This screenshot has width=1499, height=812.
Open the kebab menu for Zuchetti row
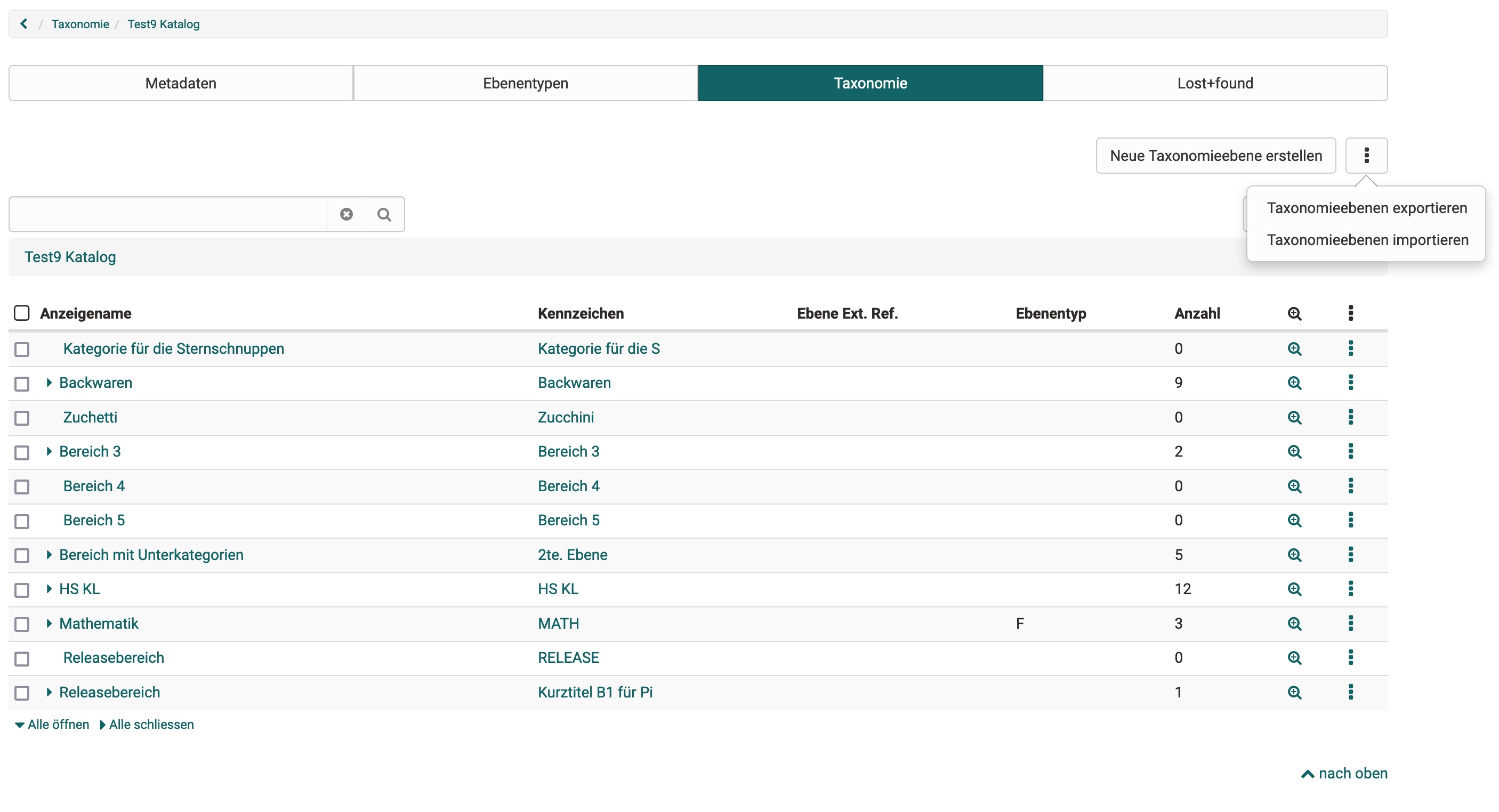[x=1350, y=417]
